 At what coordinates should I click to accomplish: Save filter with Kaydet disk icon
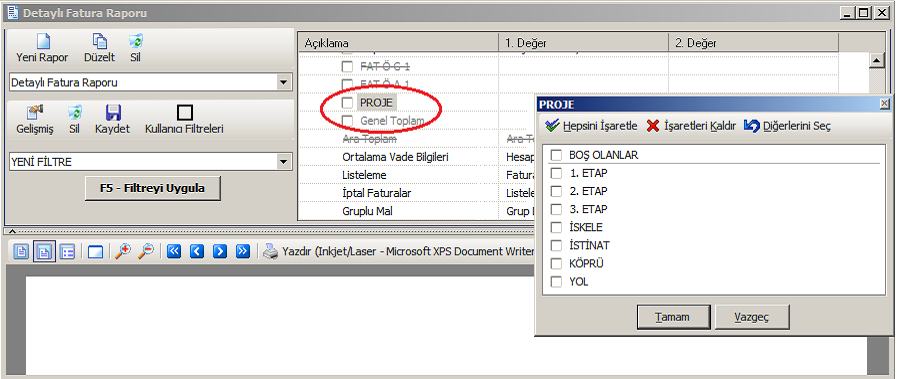point(112,112)
